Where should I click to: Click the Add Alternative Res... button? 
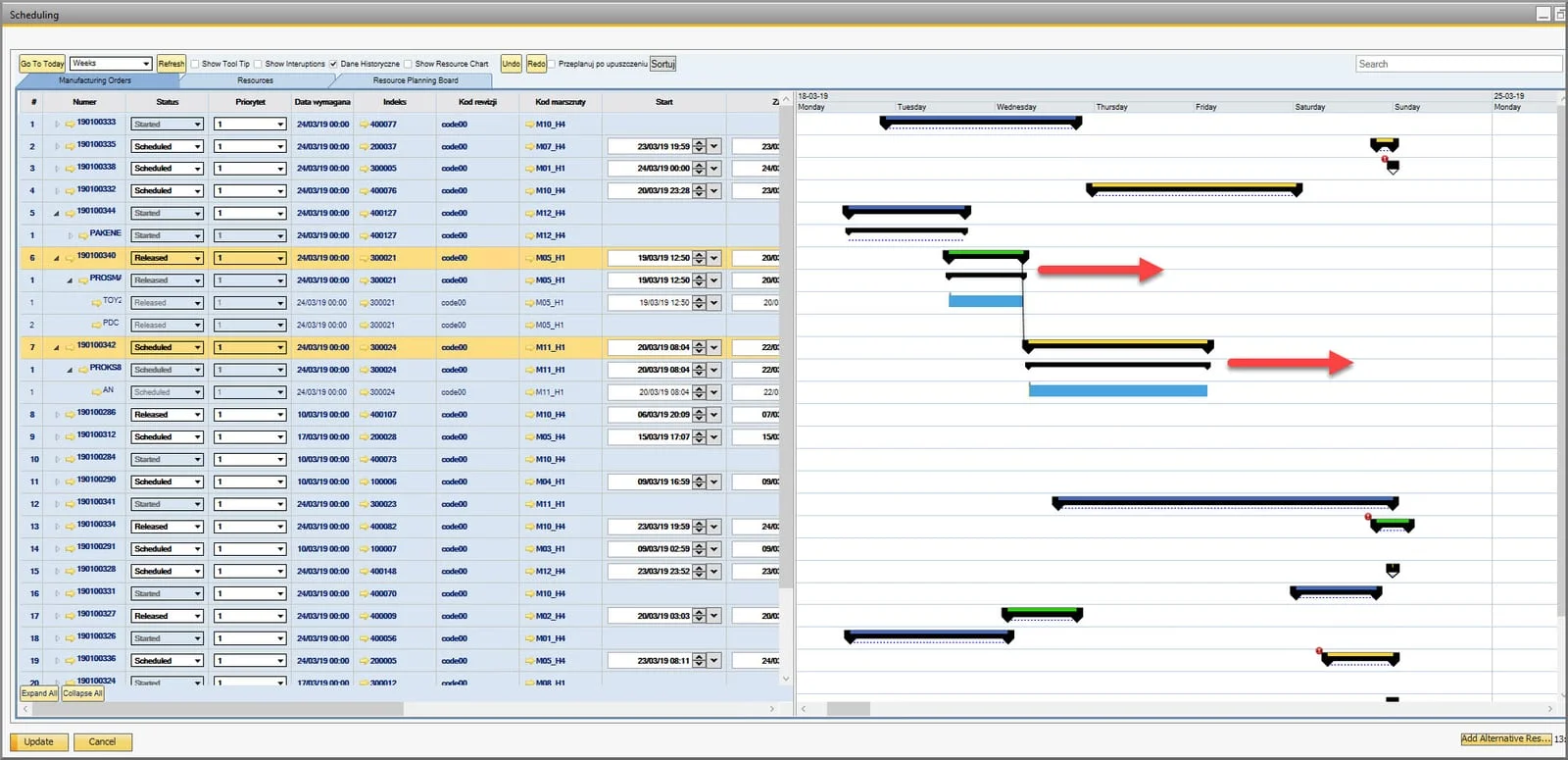(x=1505, y=739)
